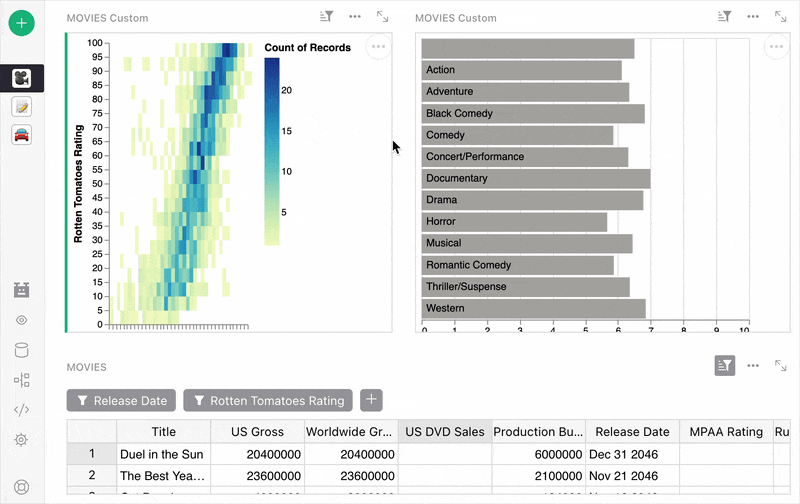Click the green Add New plus button
Image resolution: width=800 pixels, height=504 pixels.
[x=22, y=22]
